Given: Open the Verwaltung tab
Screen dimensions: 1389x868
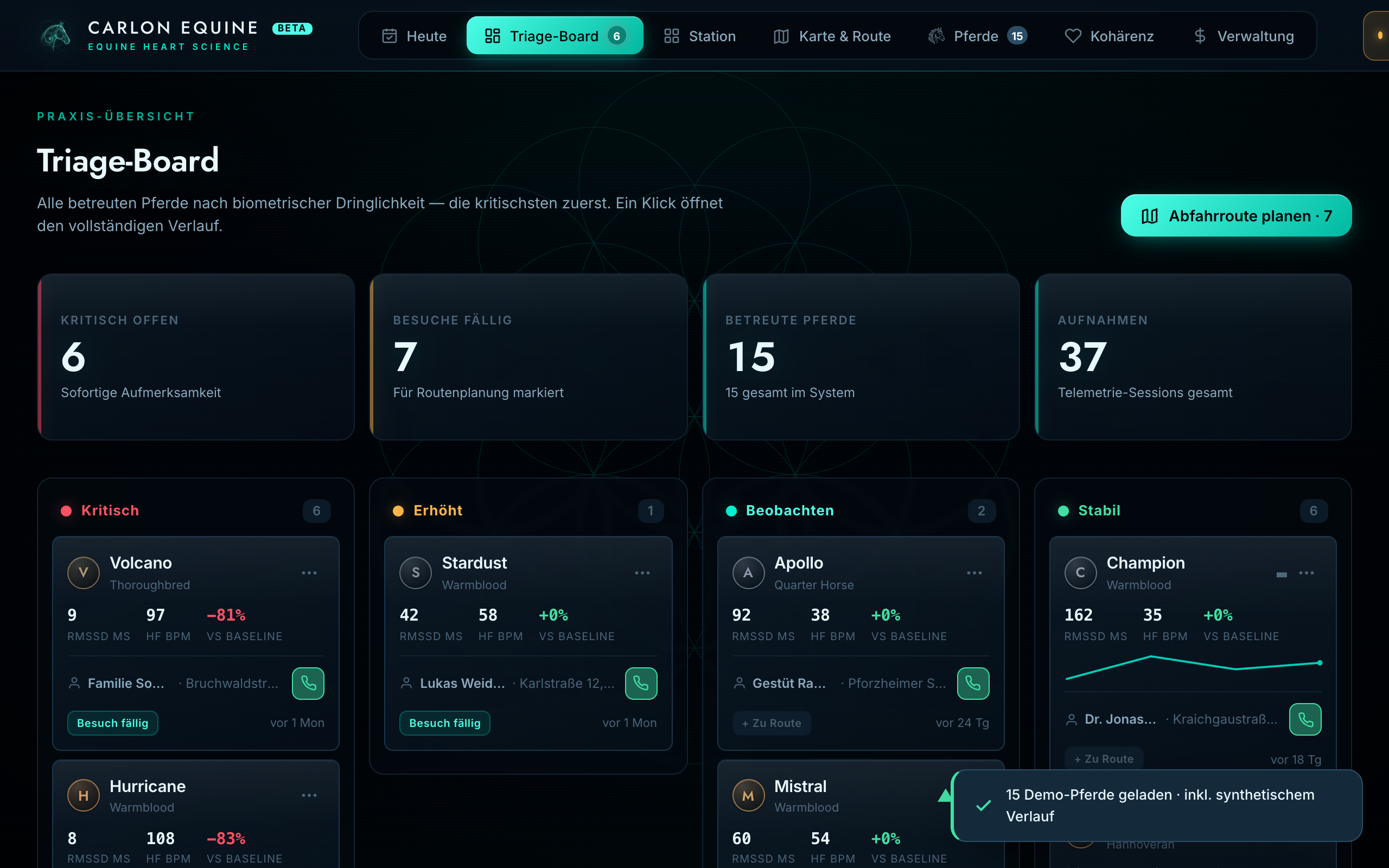Looking at the screenshot, I should 1243,36.
